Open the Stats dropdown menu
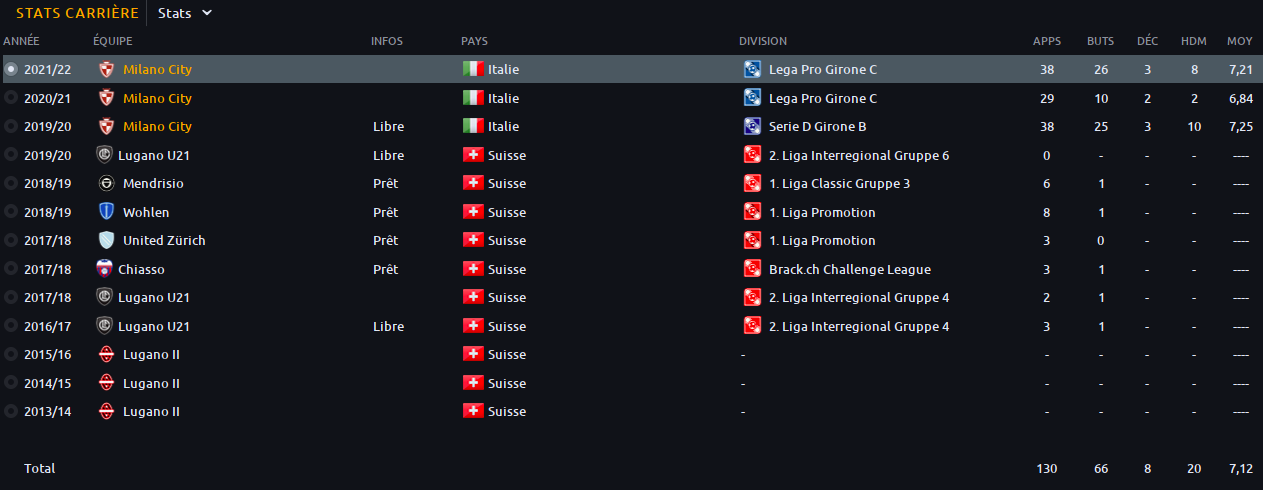 coord(185,13)
